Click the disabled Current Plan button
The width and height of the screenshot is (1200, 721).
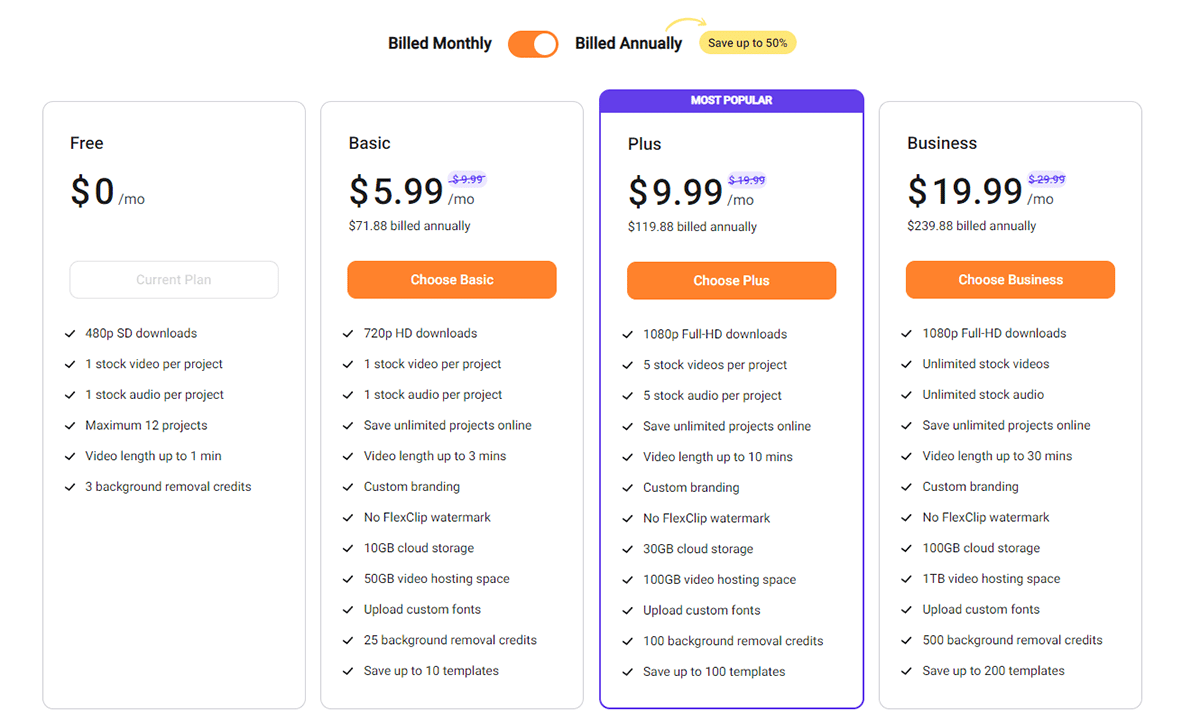point(174,280)
